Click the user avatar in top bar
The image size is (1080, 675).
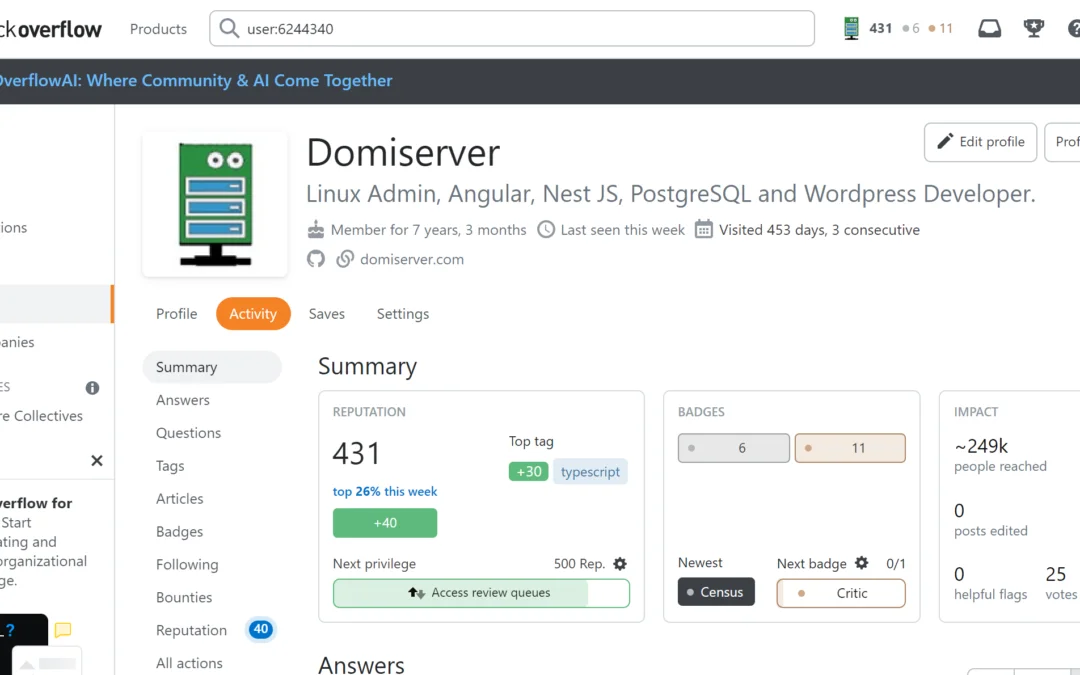click(x=852, y=29)
